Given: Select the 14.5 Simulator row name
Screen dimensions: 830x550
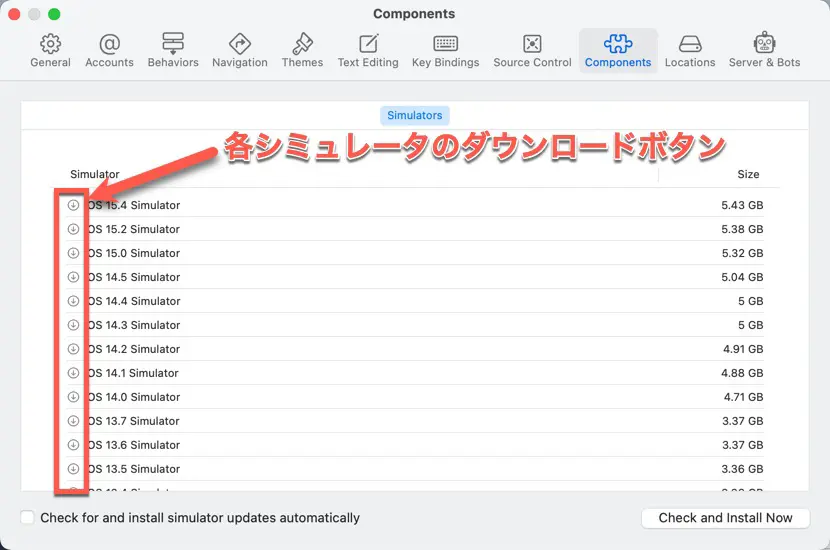Looking at the screenshot, I should [x=134, y=277].
